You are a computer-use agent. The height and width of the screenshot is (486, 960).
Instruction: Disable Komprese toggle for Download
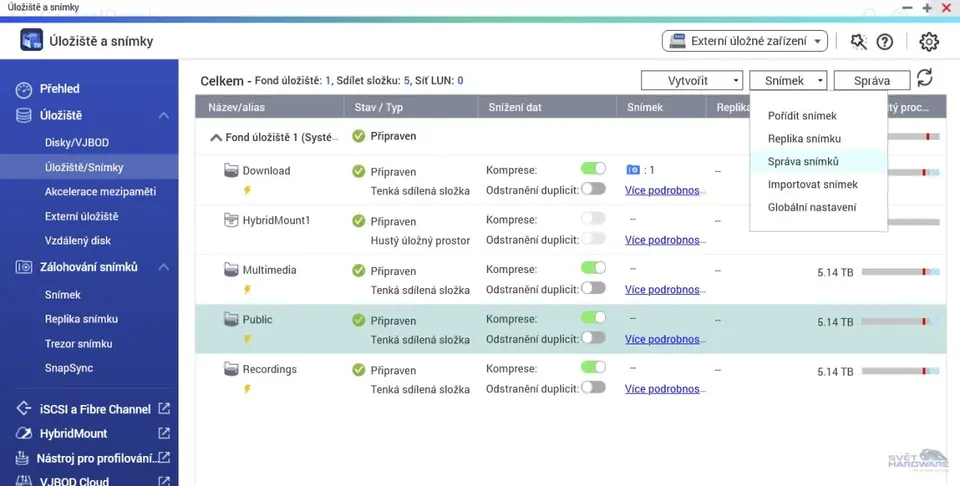click(593, 170)
